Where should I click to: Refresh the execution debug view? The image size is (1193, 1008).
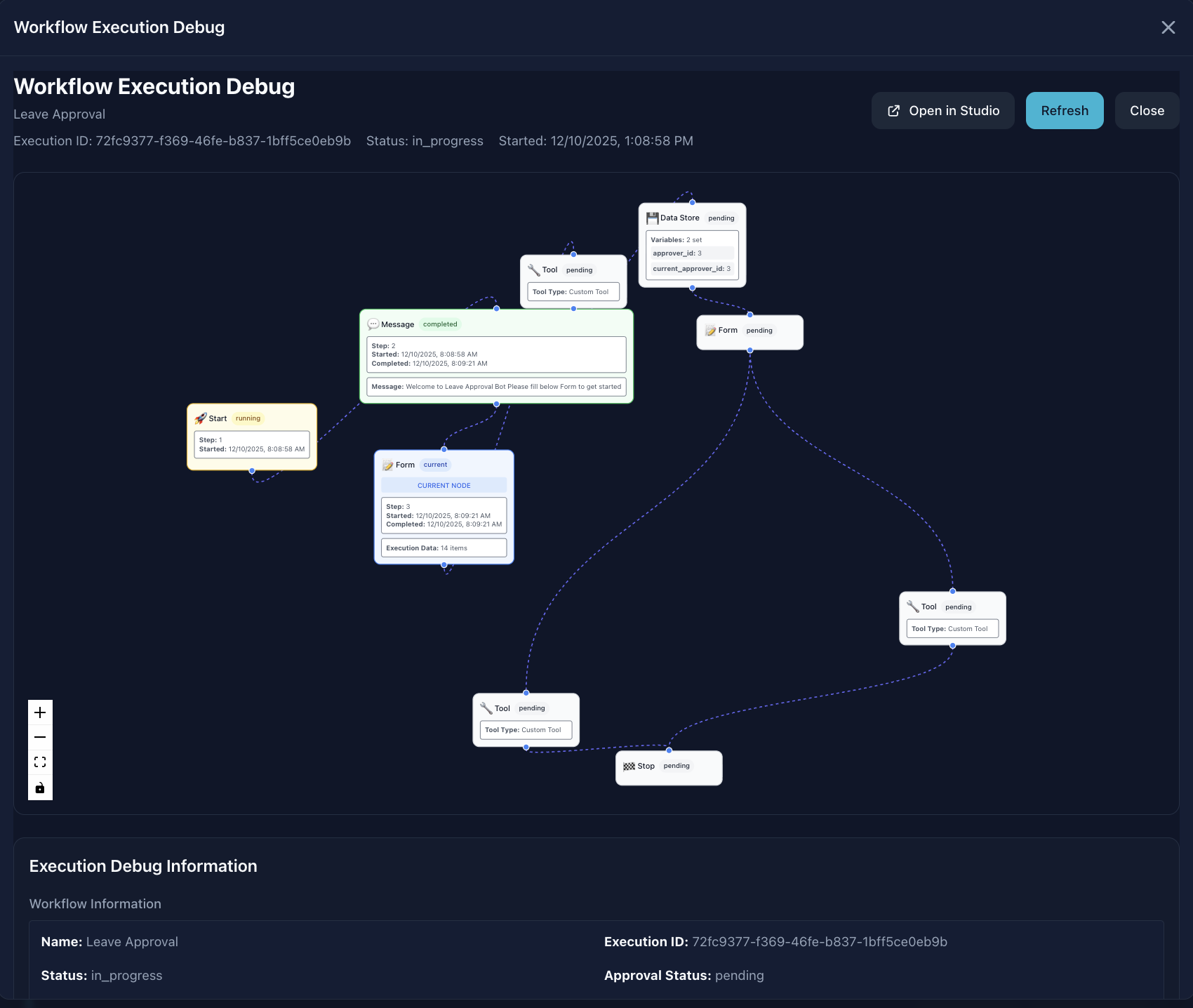point(1064,110)
